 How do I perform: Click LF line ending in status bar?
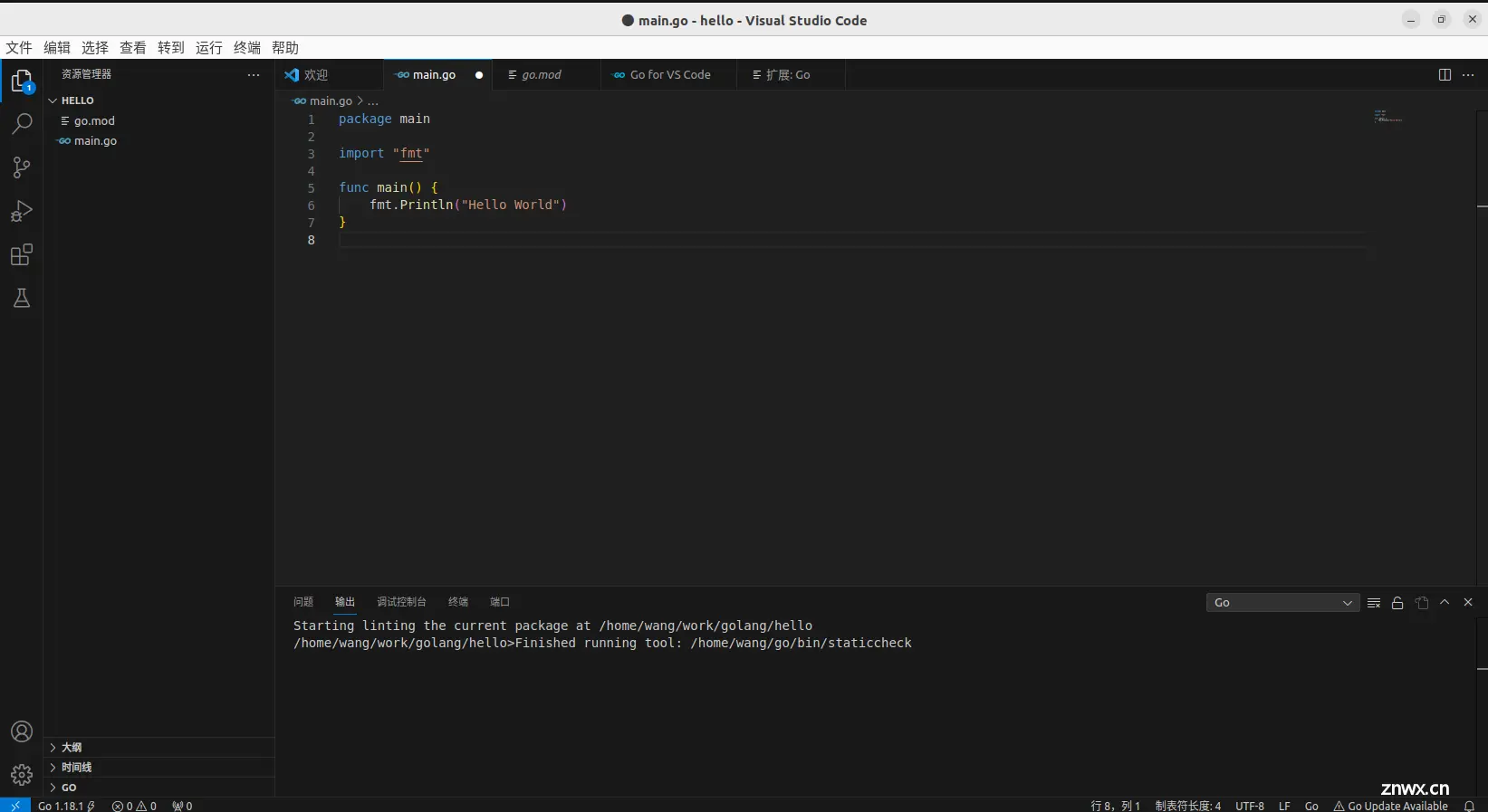pos(1284,806)
